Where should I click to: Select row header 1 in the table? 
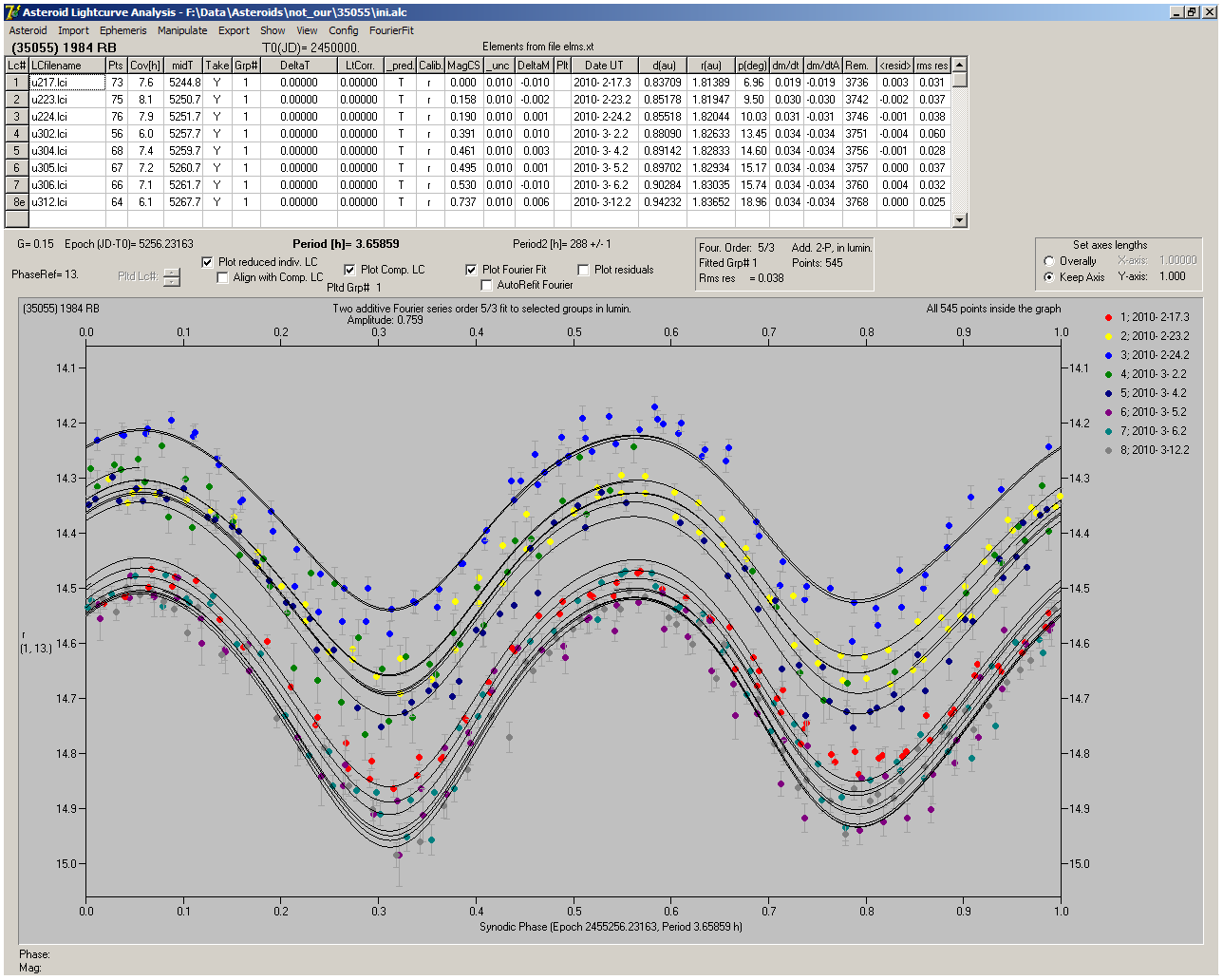(17, 83)
